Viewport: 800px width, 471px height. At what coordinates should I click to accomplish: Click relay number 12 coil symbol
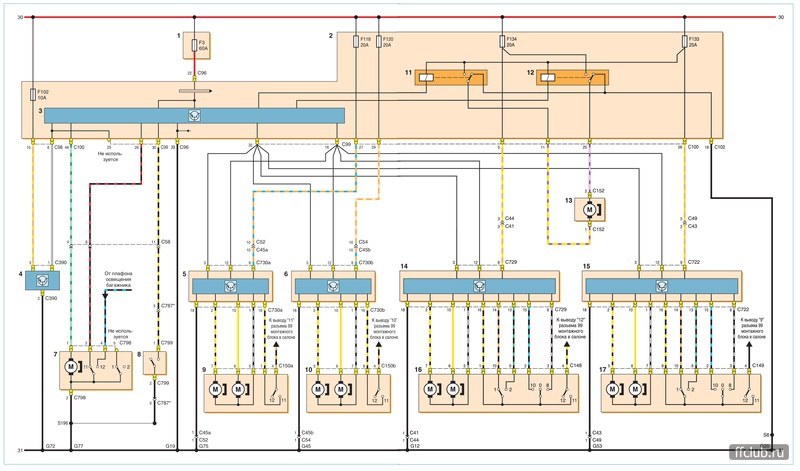pos(546,78)
